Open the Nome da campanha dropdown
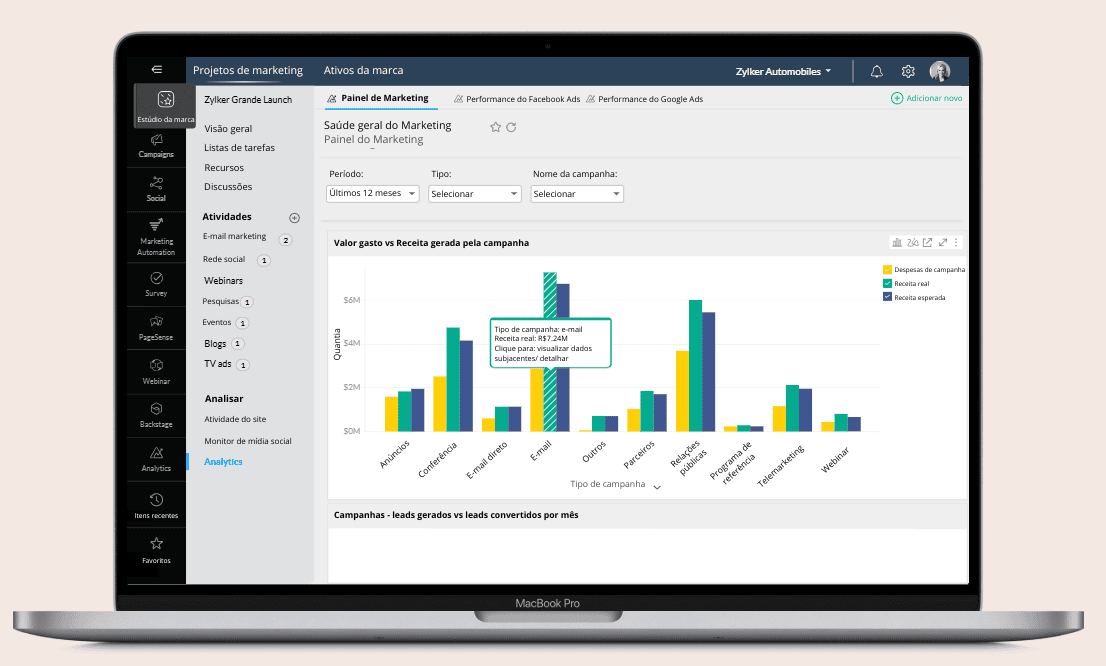 [577, 194]
